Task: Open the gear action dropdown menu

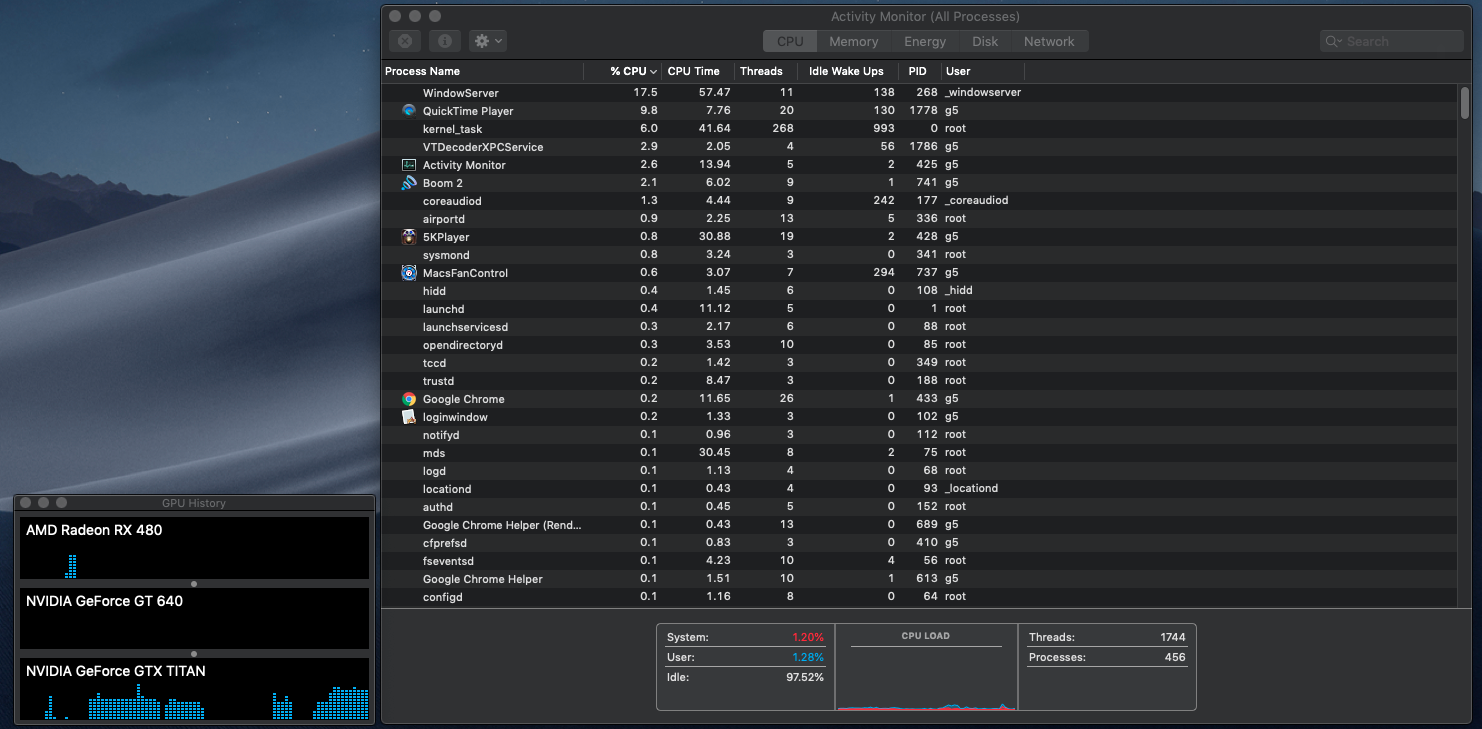Action: (488, 41)
